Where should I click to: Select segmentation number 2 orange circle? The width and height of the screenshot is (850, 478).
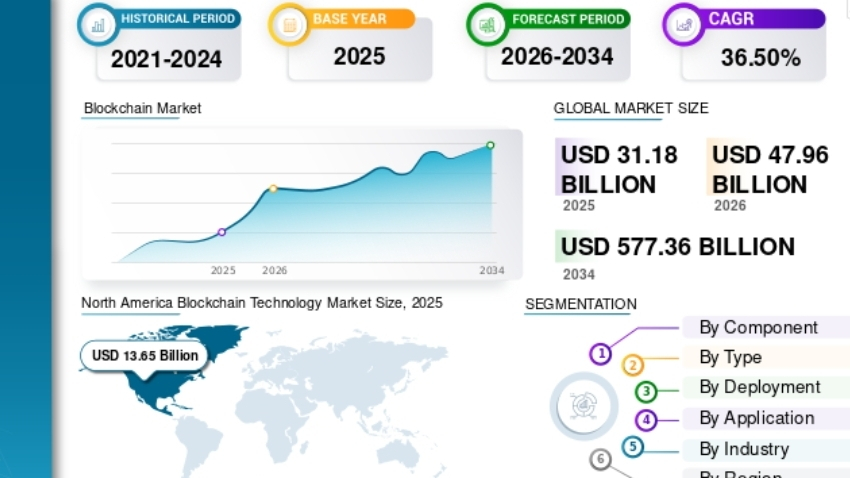(x=633, y=365)
